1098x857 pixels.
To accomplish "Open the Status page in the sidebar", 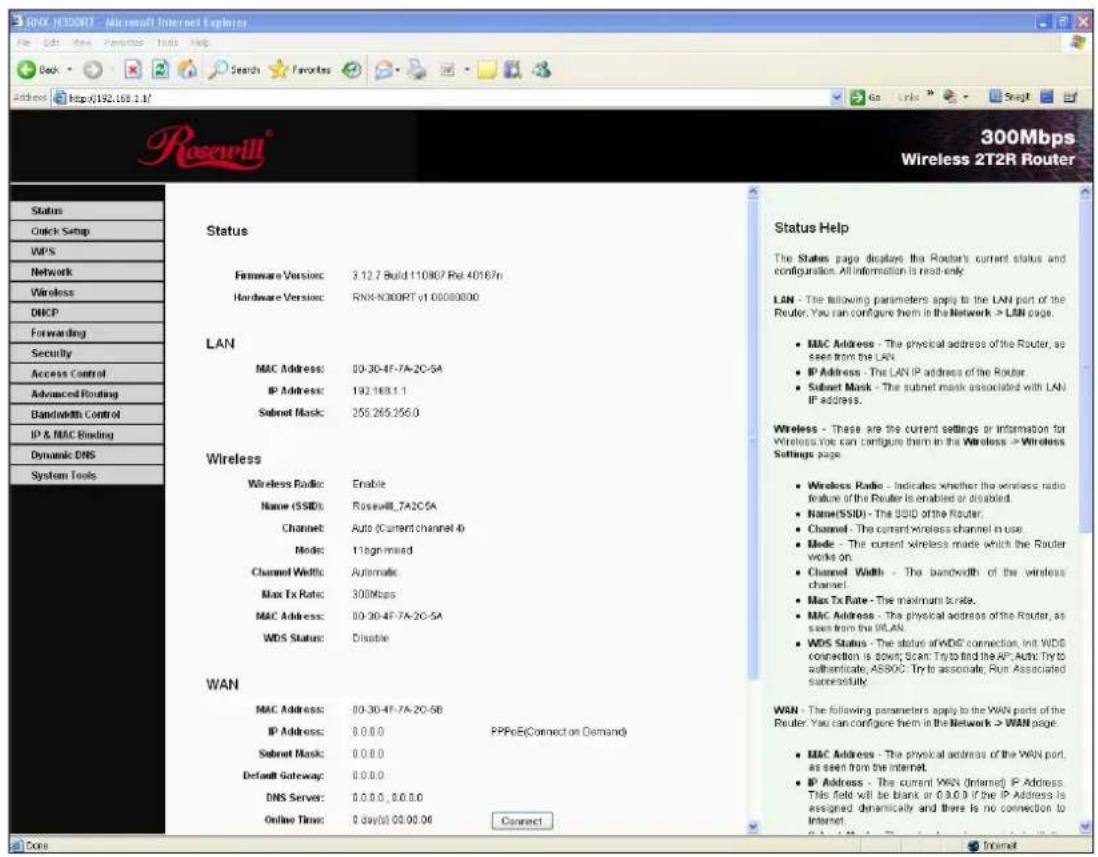I will (x=87, y=211).
